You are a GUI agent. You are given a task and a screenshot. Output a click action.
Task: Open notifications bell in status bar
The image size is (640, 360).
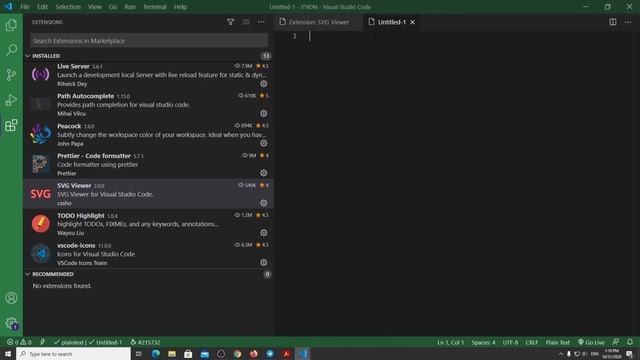tap(630, 342)
